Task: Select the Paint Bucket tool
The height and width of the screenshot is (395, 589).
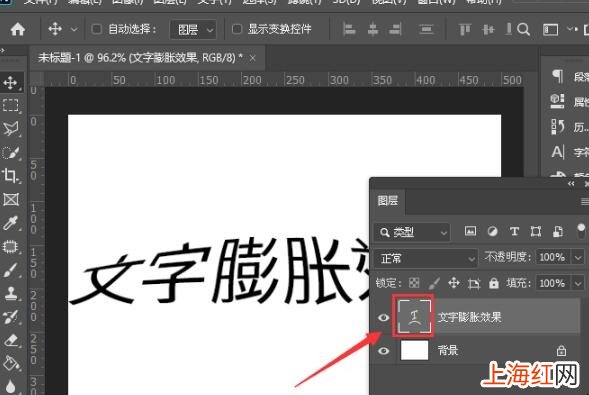Action: click(10, 363)
